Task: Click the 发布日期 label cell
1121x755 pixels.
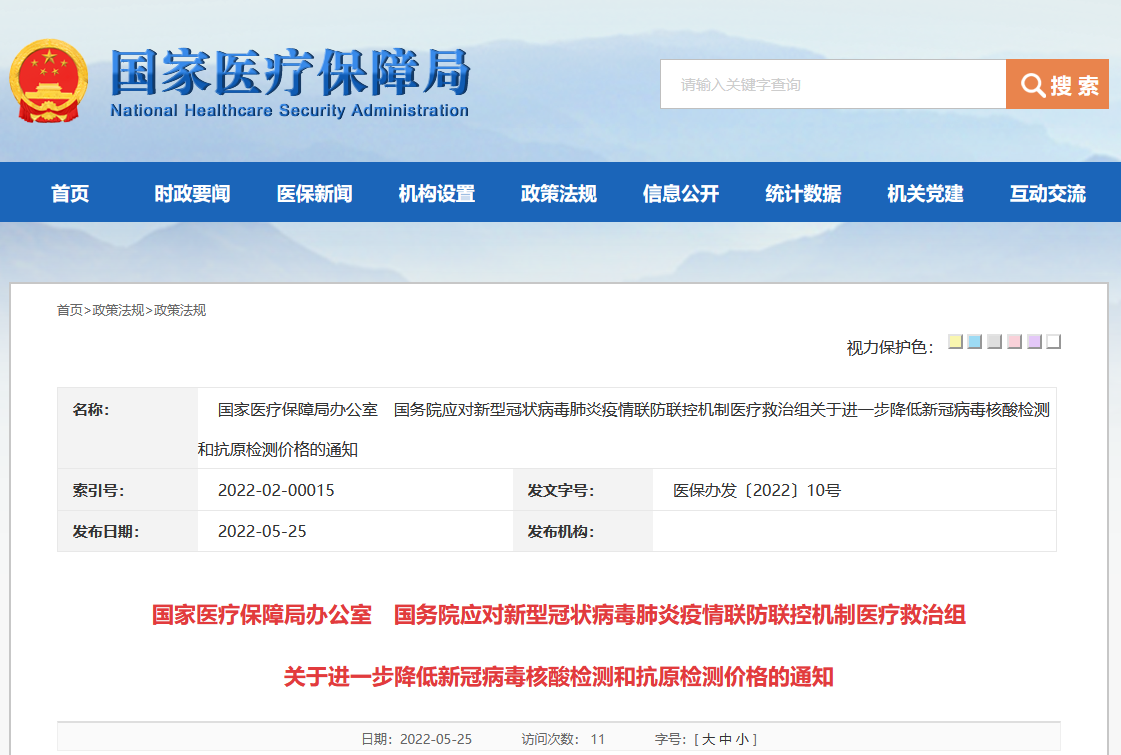Action: point(127,531)
